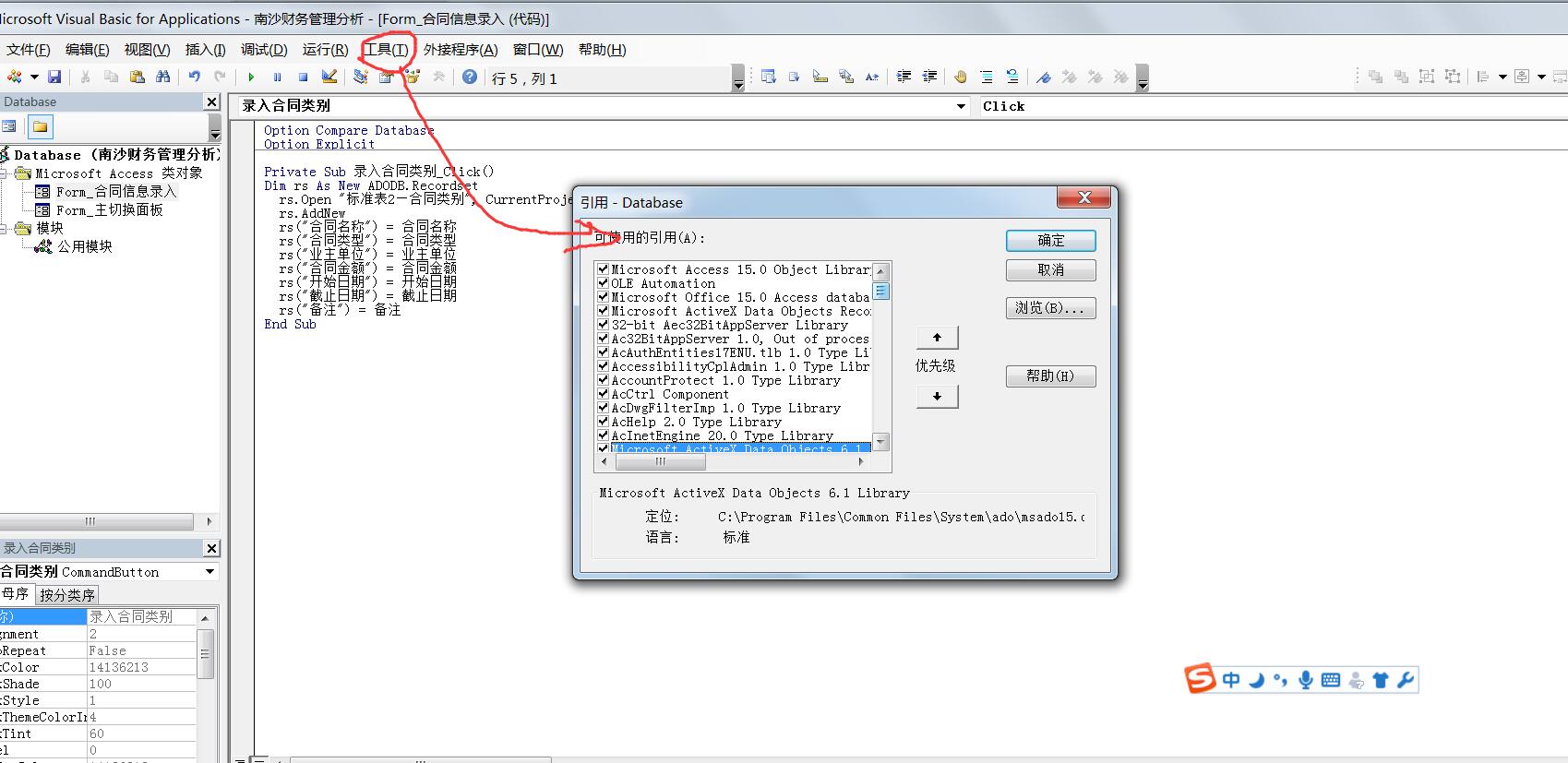Image resolution: width=1568 pixels, height=763 pixels.
Task: Click 确定 in the references dialog
Action: pos(1051,241)
